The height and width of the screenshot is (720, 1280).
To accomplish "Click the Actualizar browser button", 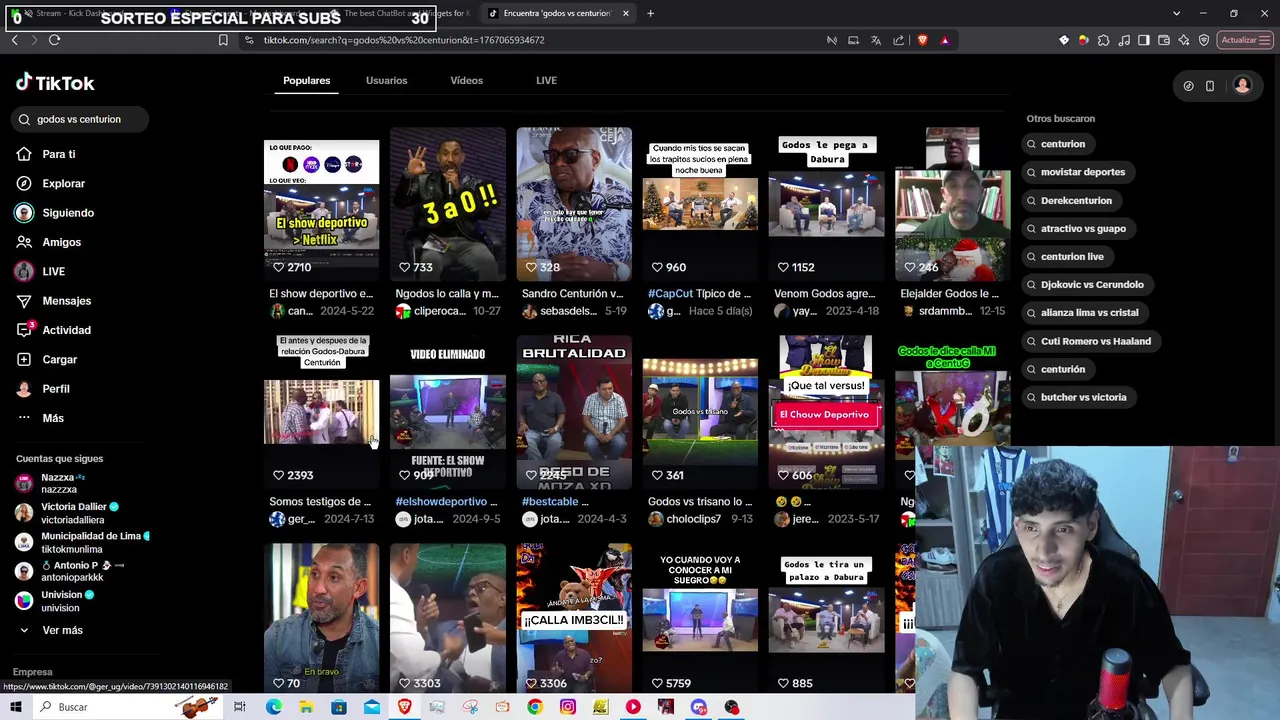I will 1245,40.
